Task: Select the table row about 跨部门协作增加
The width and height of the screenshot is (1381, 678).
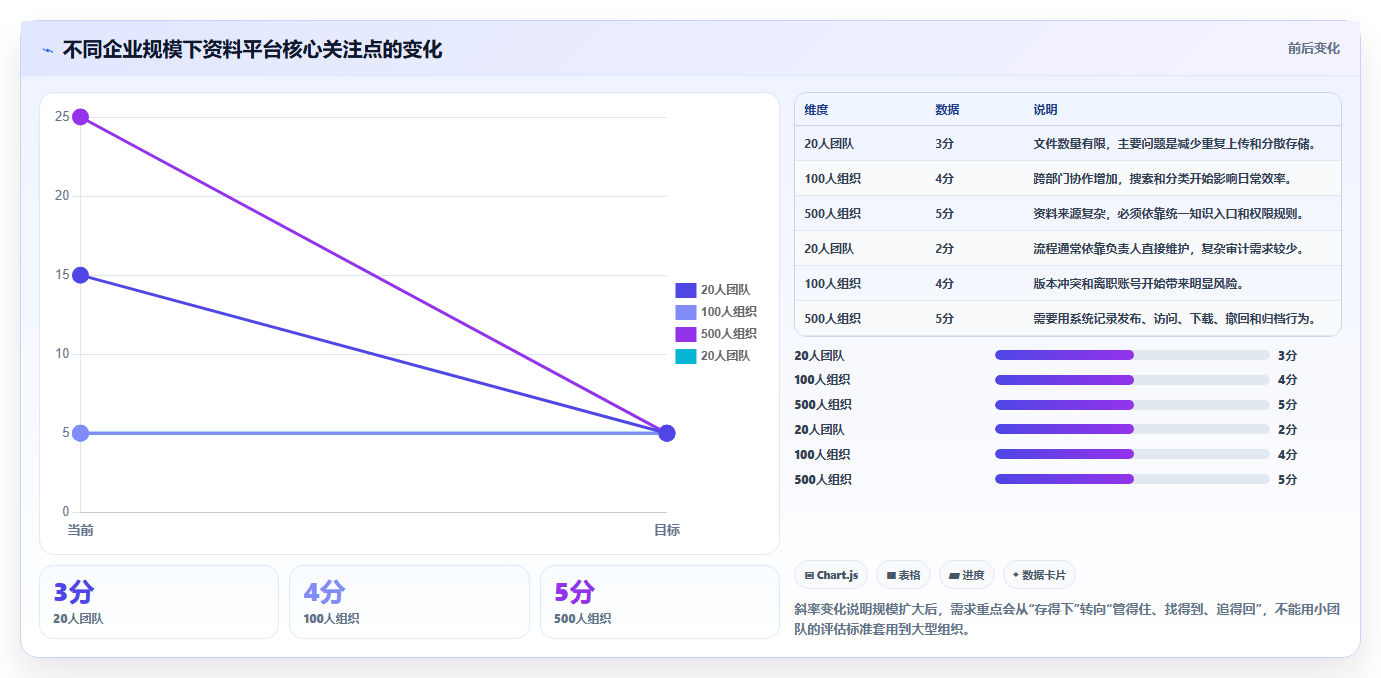Action: pyautogui.click(x=1067, y=179)
